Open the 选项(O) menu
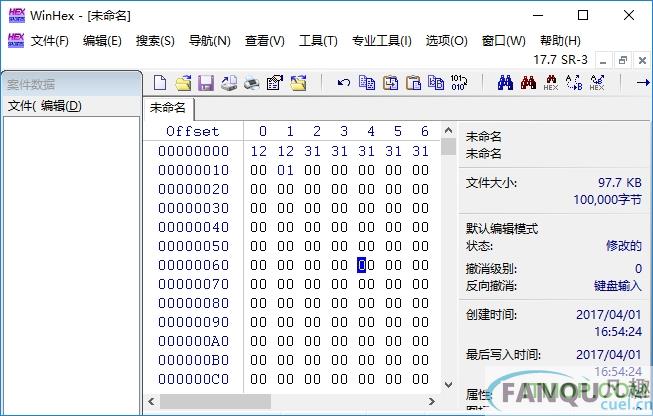This screenshot has height=416, width=653. pos(446,41)
